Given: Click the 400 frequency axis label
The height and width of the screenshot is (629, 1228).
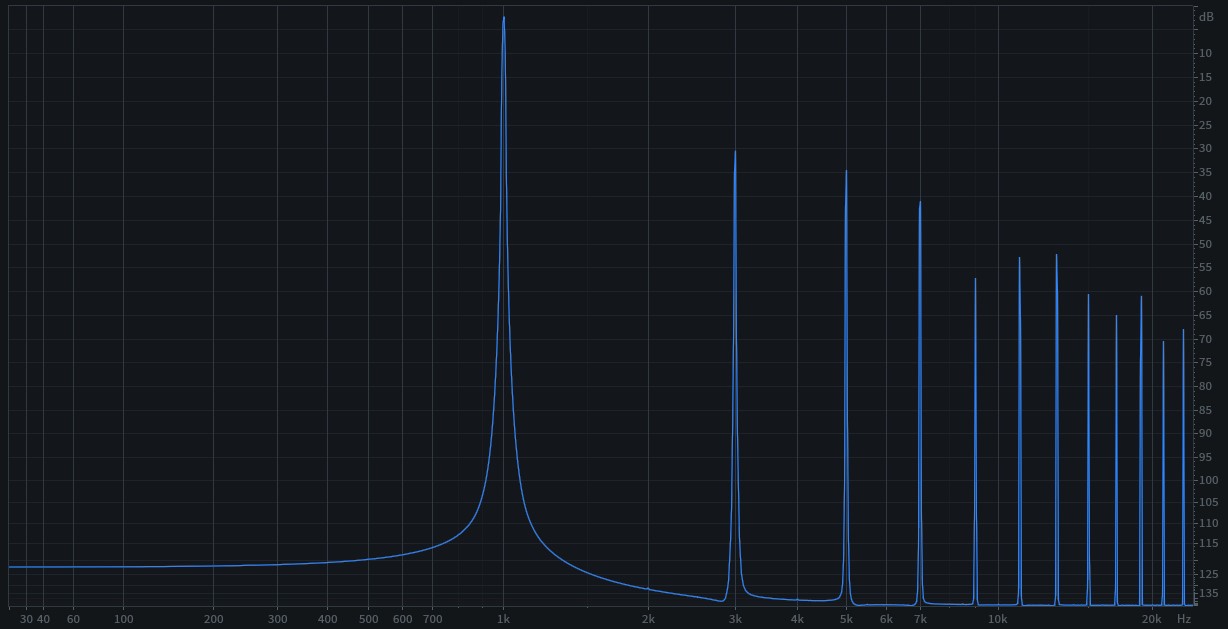Looking at the screenshot, I should point(327,619).
